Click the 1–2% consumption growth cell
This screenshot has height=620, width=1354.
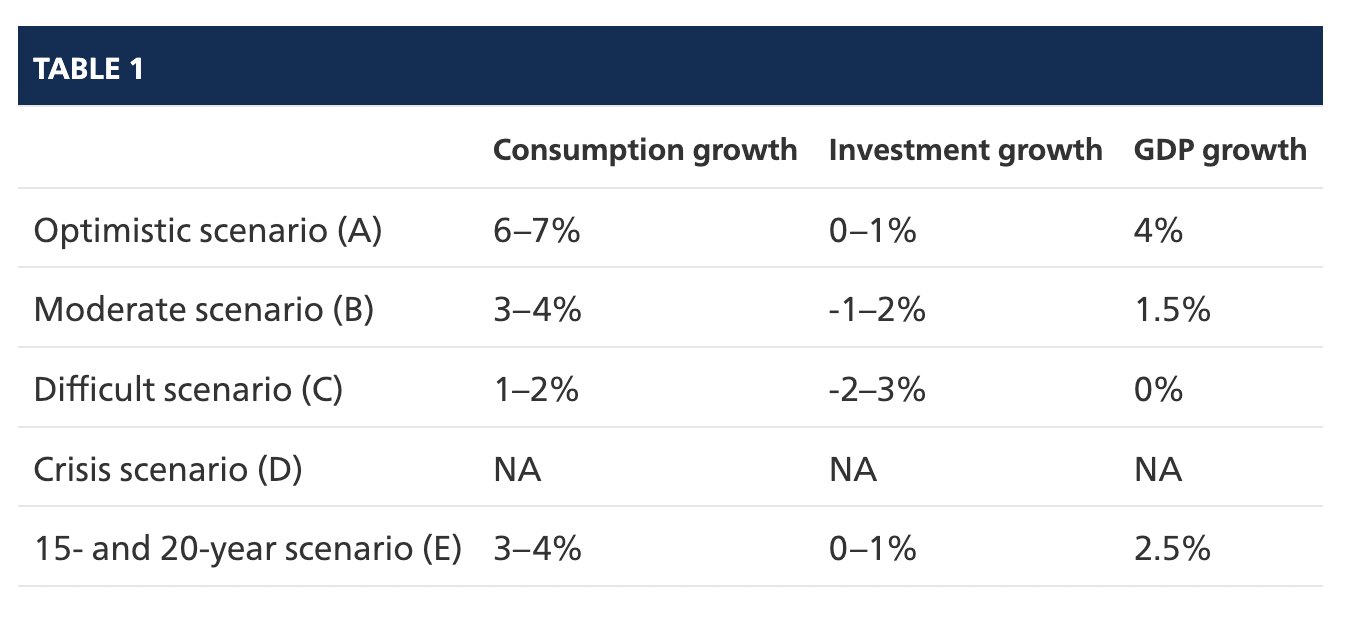536,389
